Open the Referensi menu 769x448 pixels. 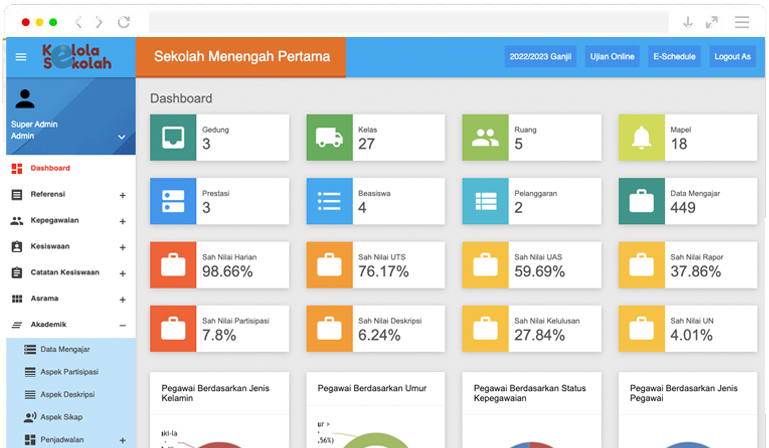pyautogui.click(x=48, y=194)
